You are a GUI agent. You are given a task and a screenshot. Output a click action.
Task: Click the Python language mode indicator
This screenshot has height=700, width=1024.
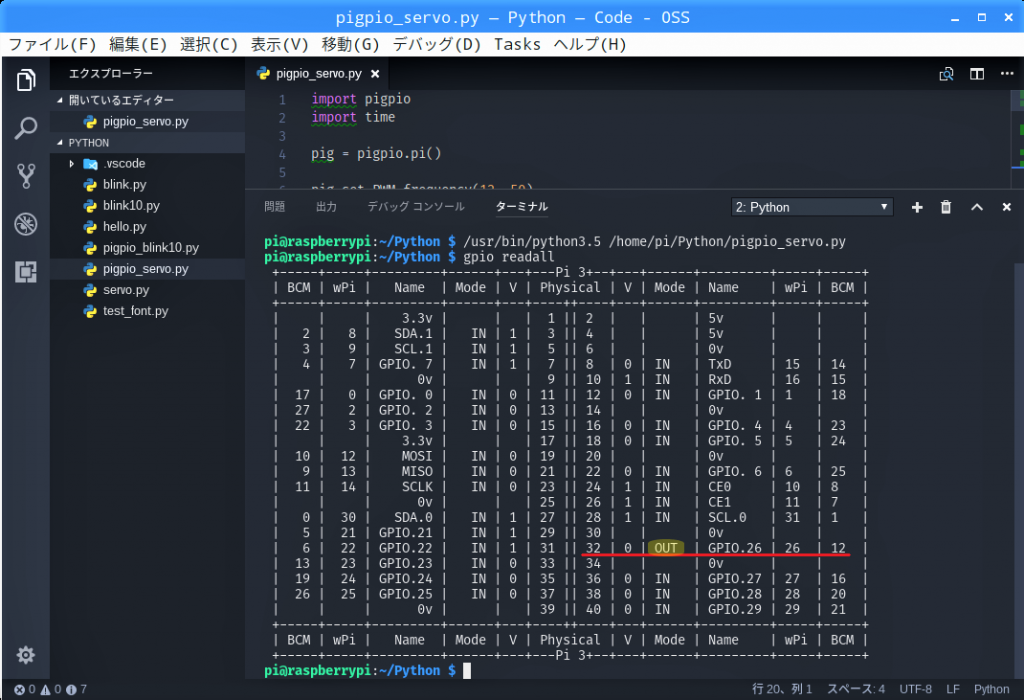pyautogui.click(x=991, y=689)
